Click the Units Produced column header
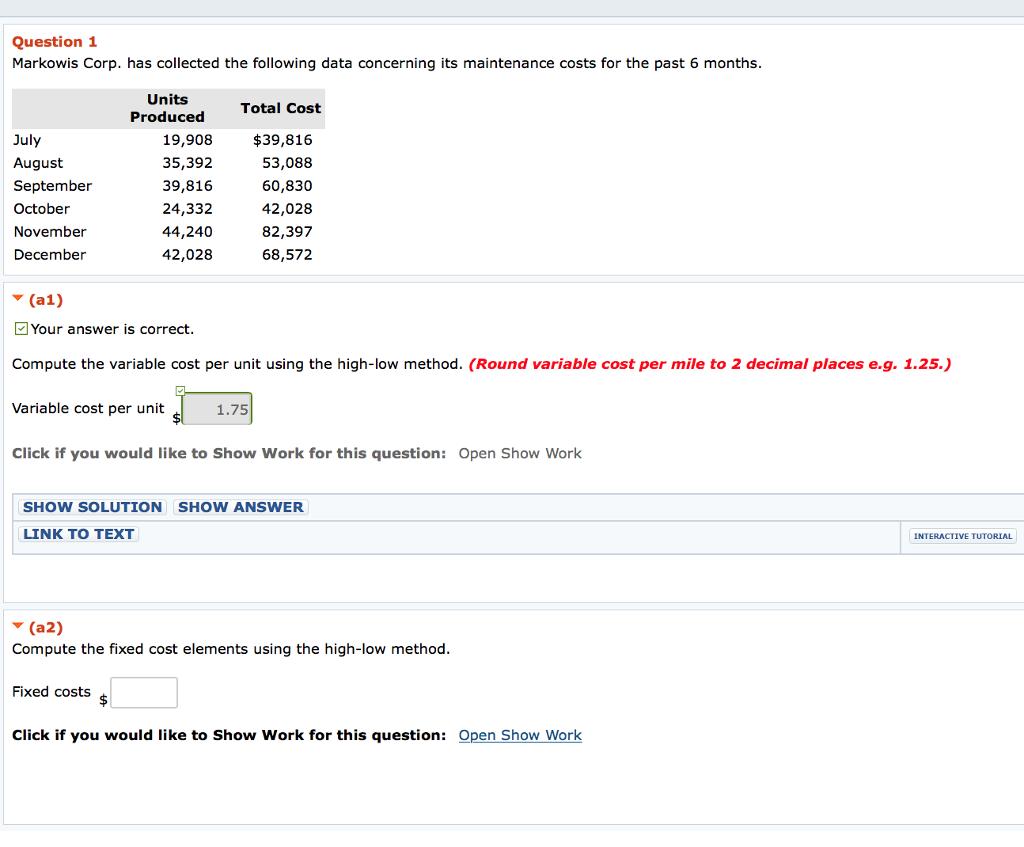 pyautogui.click(x=167, y=108)
